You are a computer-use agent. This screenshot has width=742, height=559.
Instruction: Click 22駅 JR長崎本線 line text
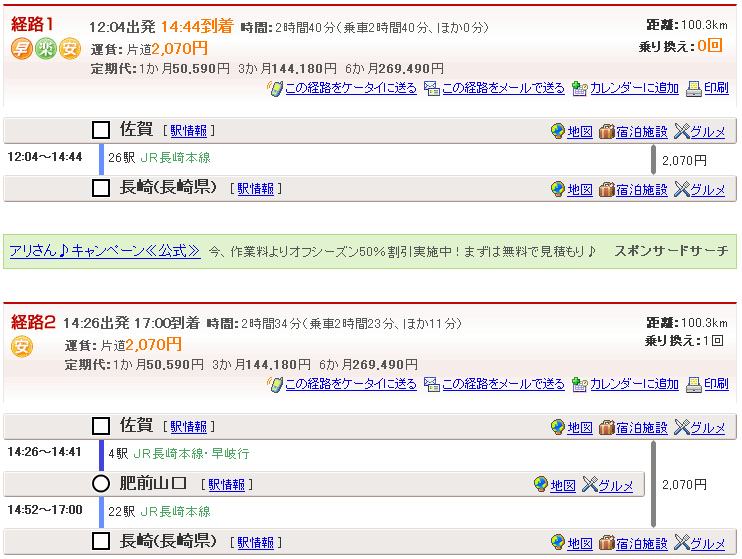159,512
